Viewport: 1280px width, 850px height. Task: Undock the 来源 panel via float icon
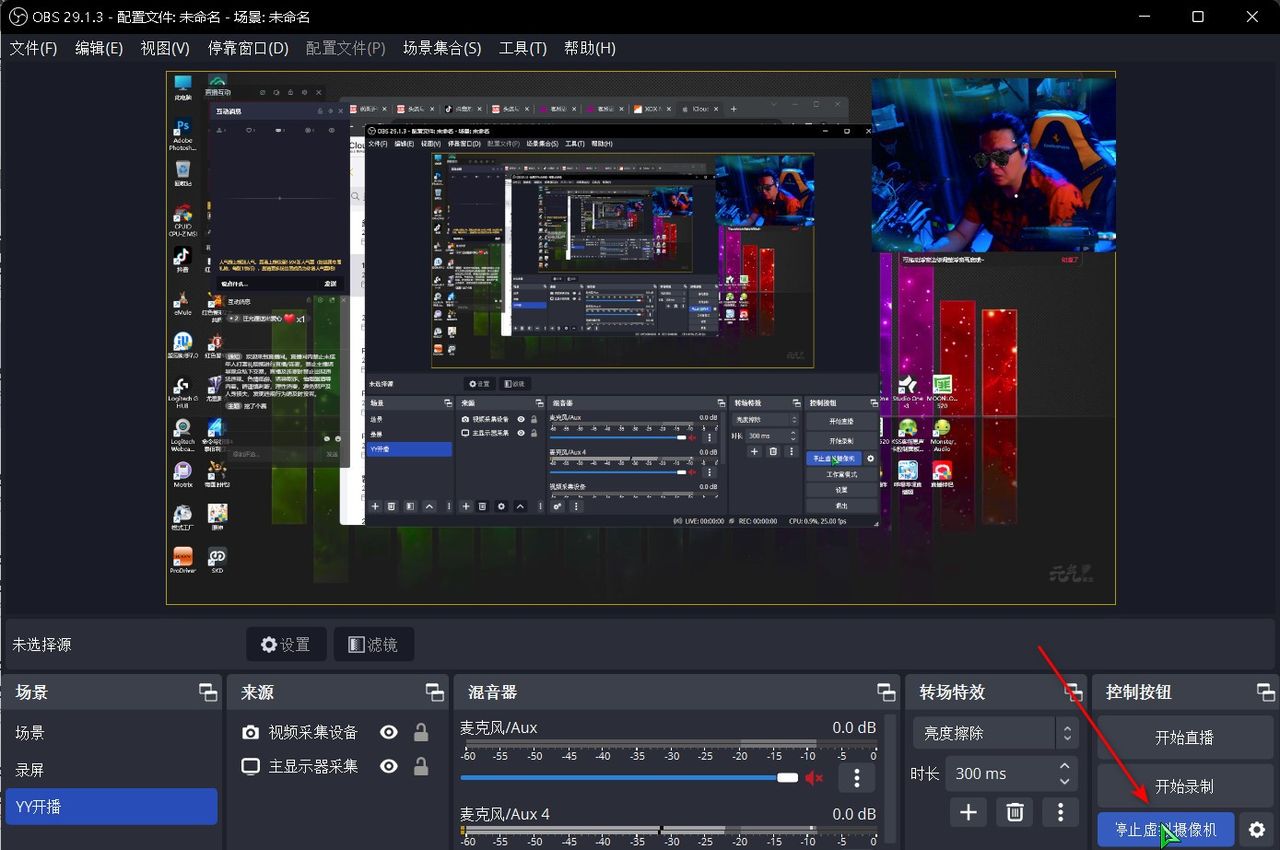(435, 692)
